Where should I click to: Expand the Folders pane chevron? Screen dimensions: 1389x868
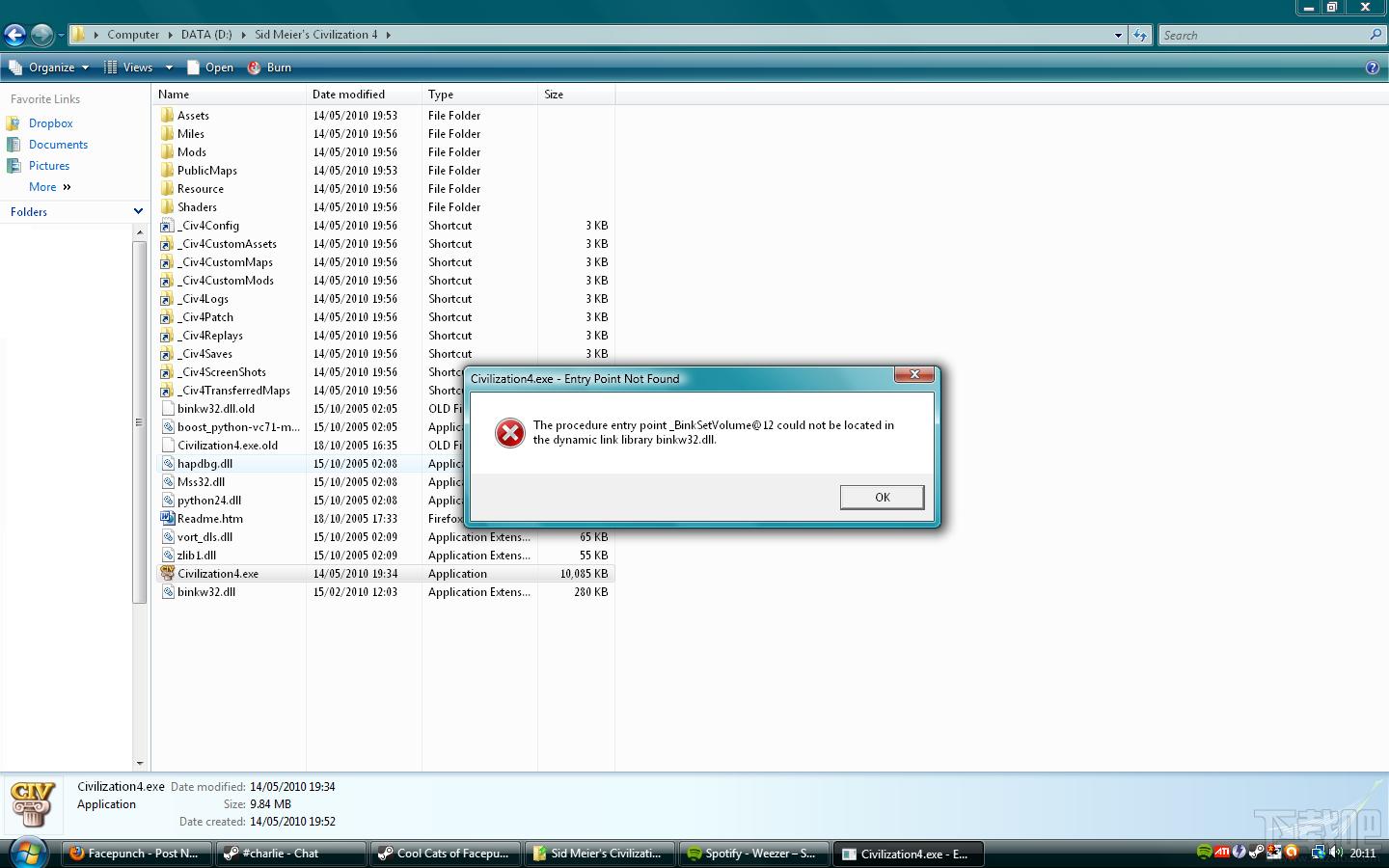[x=138, y=211]
